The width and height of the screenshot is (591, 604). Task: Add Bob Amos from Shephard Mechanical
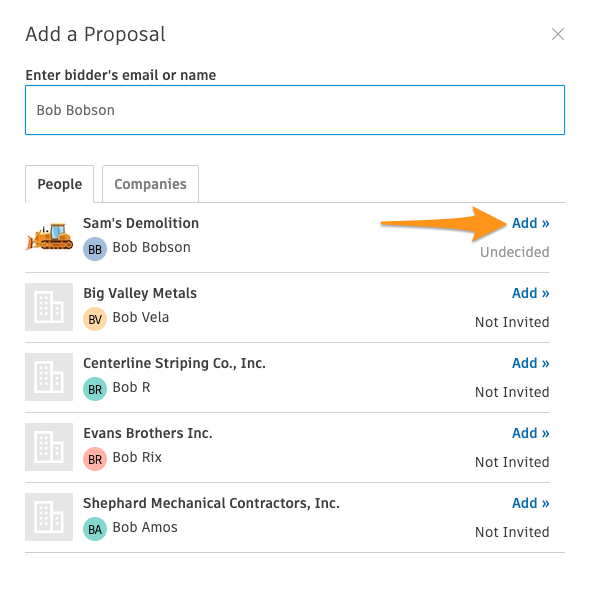[x=531, y=503]
